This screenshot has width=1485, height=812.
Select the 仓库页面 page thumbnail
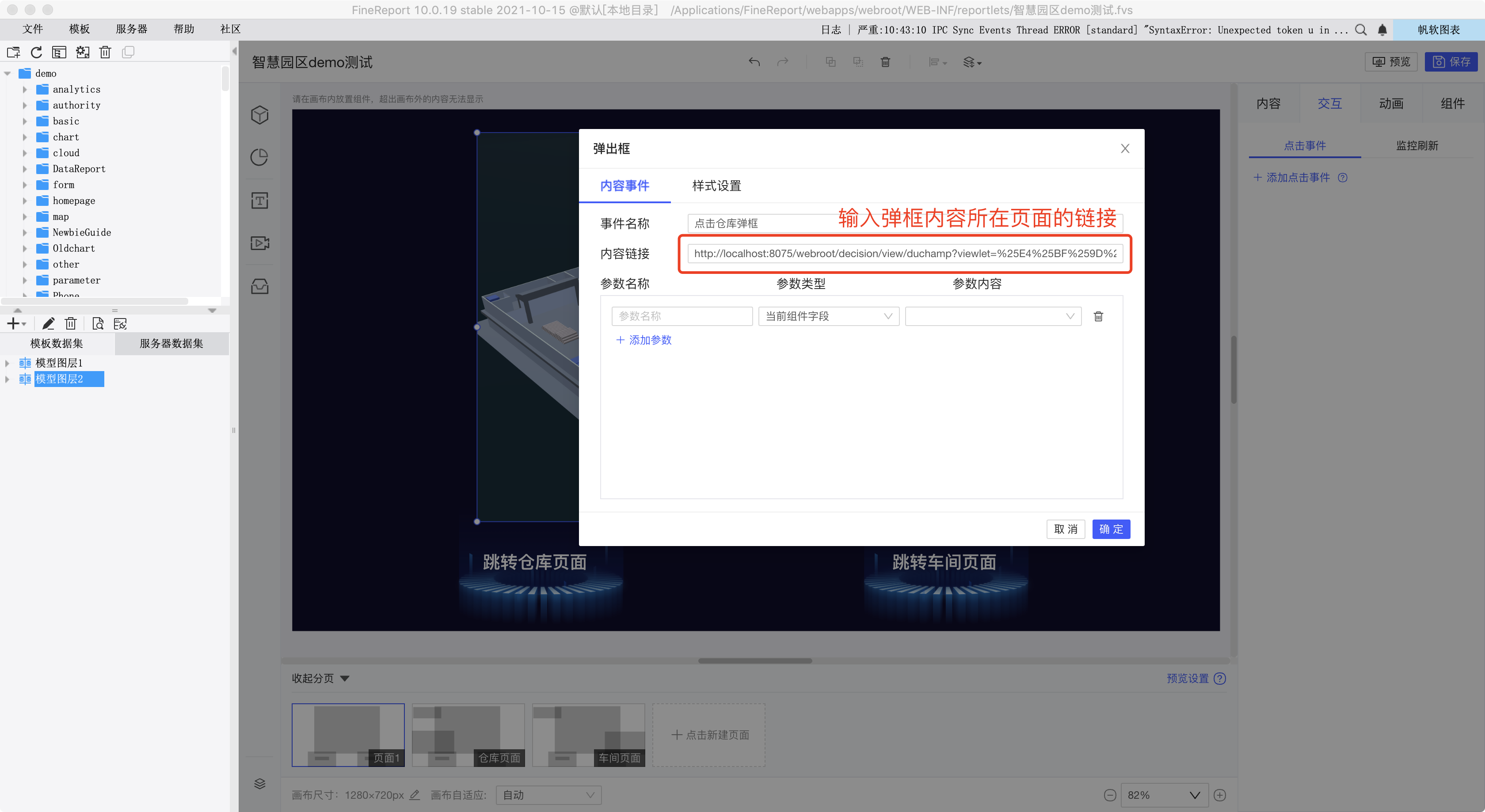pyautogui.click(x=468, y=735)
